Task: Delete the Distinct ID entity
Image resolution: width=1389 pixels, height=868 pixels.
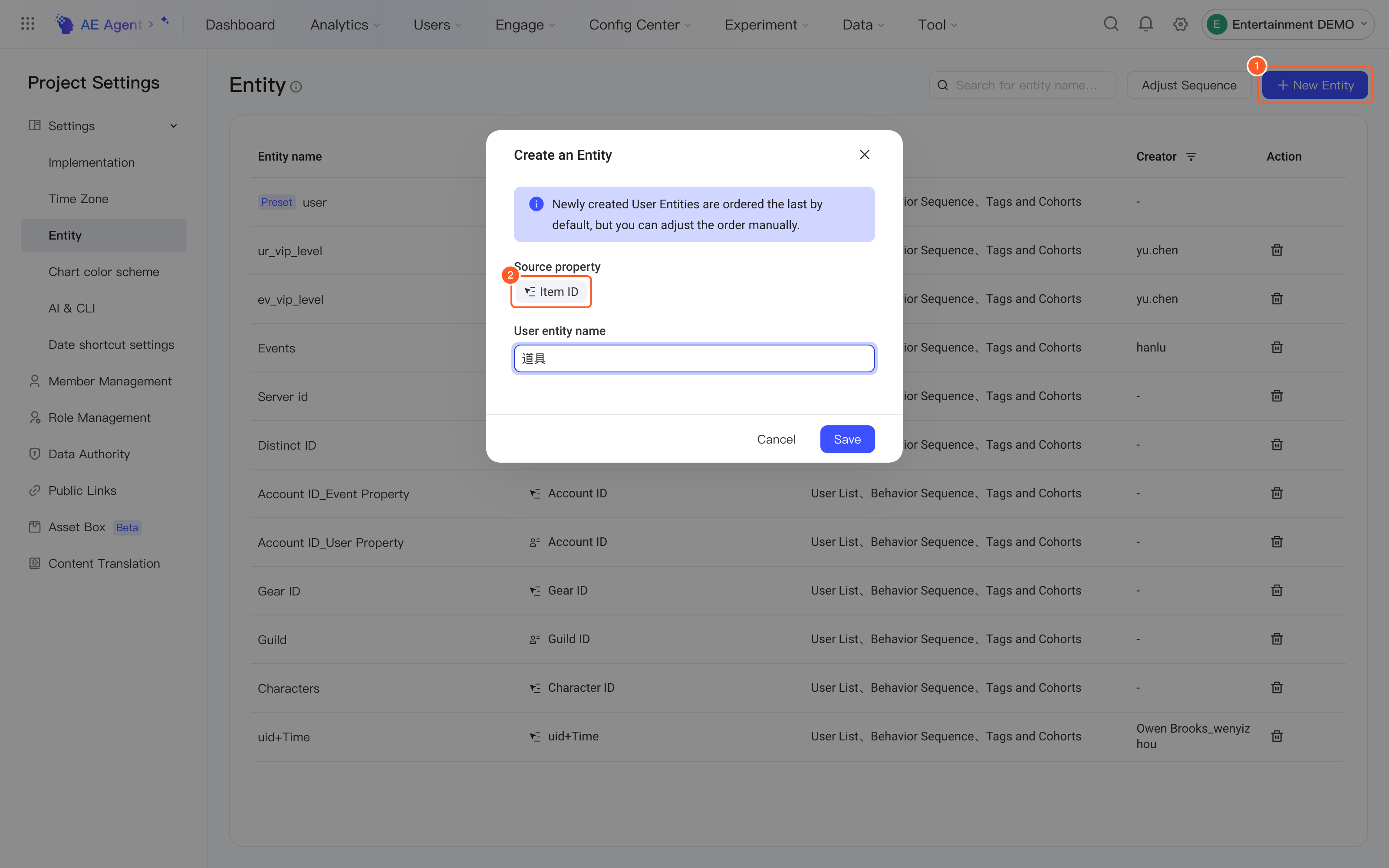Action: [x=1277, y=444]
